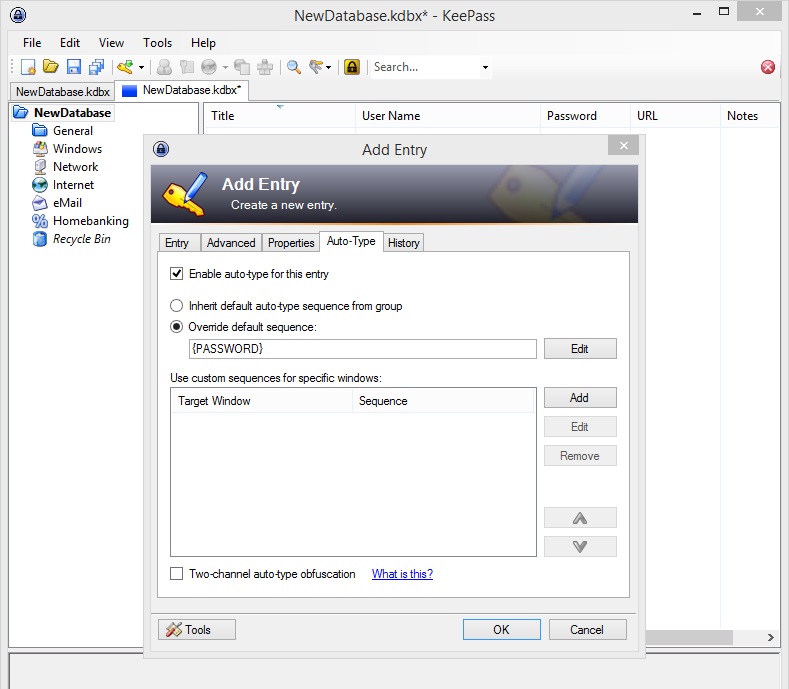Switch to the History tab
Image resolution: width=789 pixels, height=689 pixels.
point(404,243)
